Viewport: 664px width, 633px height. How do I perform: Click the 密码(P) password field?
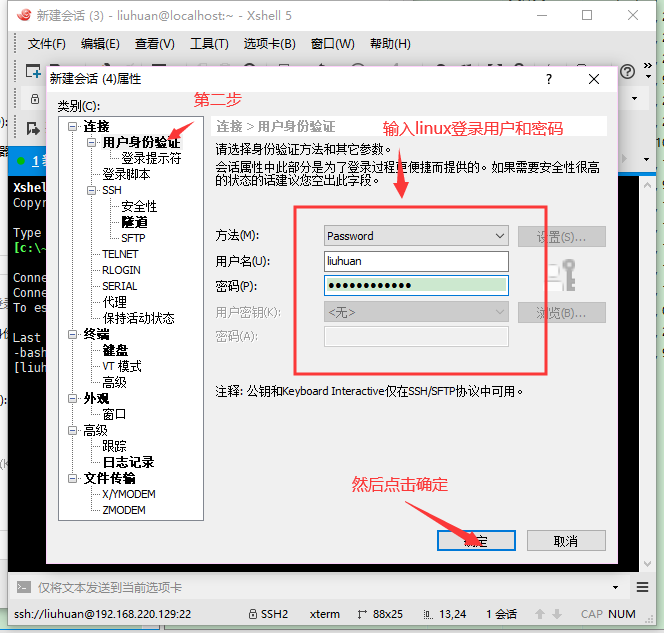pyautogui.click(x=416, y=285)
